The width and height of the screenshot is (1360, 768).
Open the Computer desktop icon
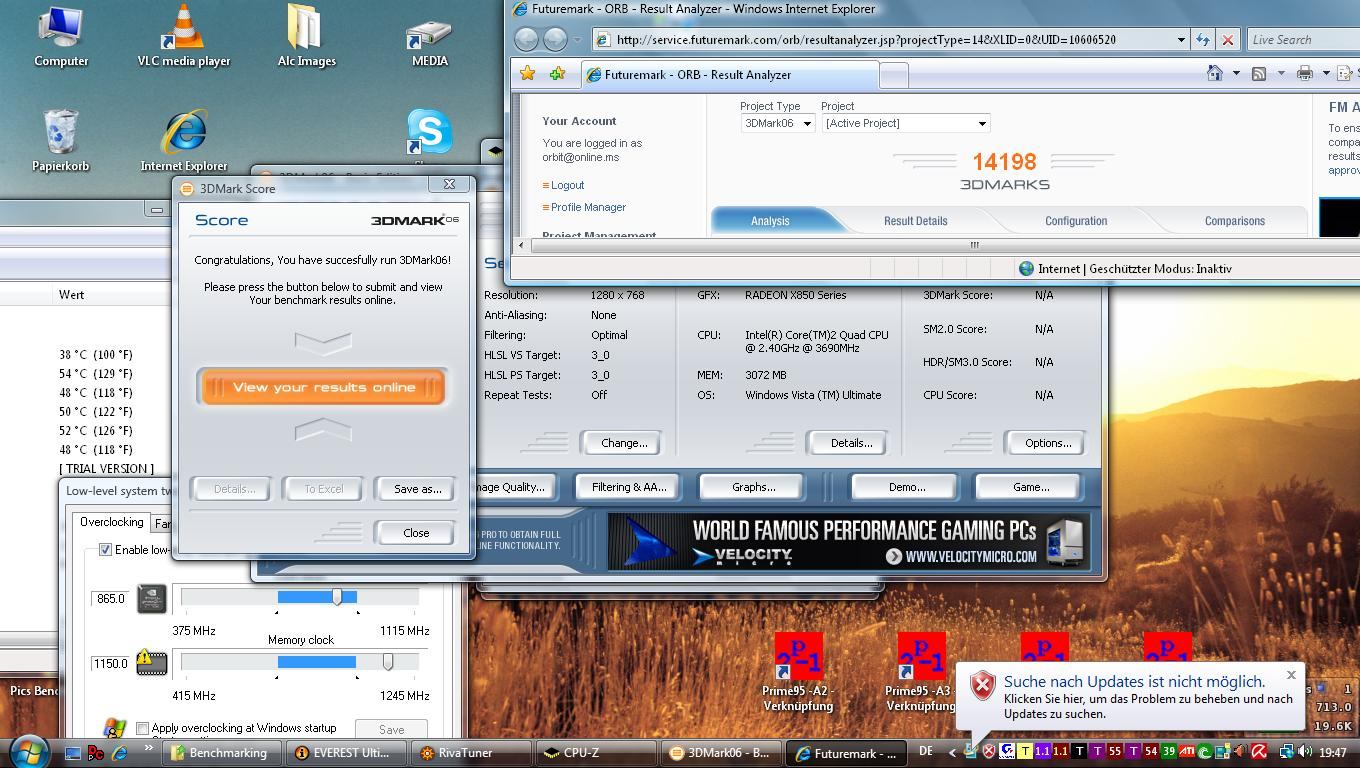tap(61, 36)
